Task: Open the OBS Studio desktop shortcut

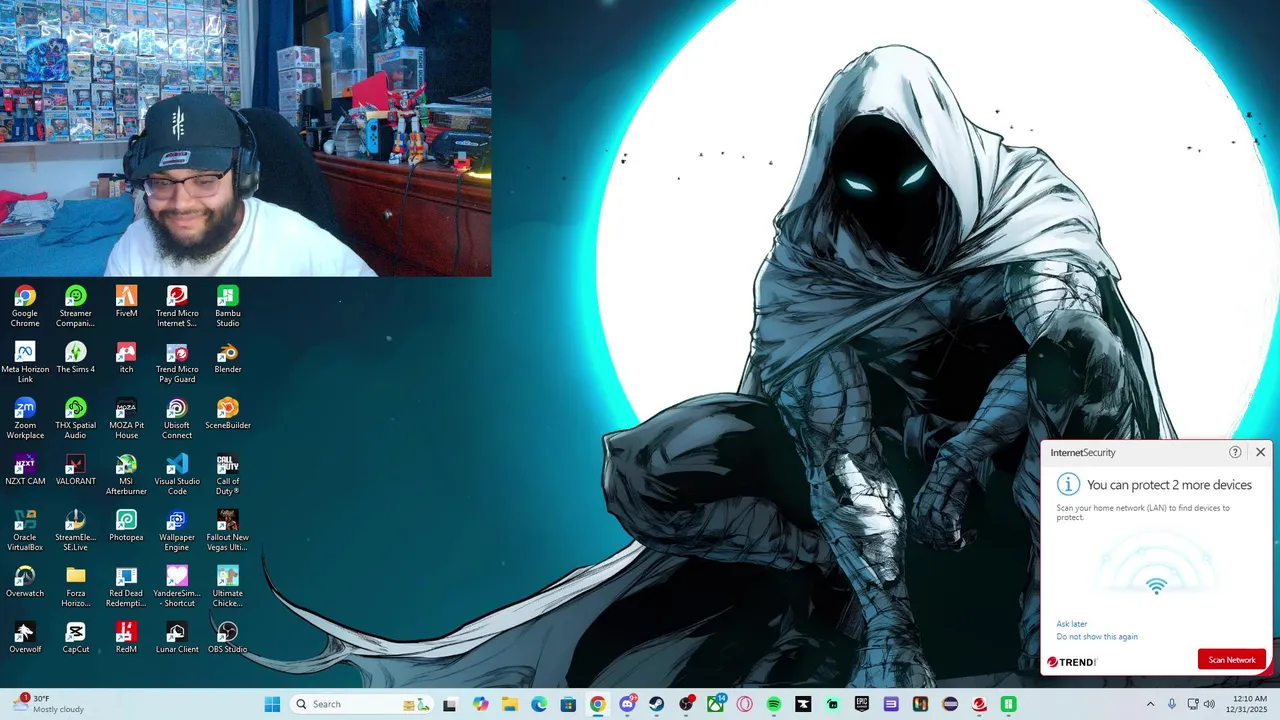Action: click(x=228, y=637)
